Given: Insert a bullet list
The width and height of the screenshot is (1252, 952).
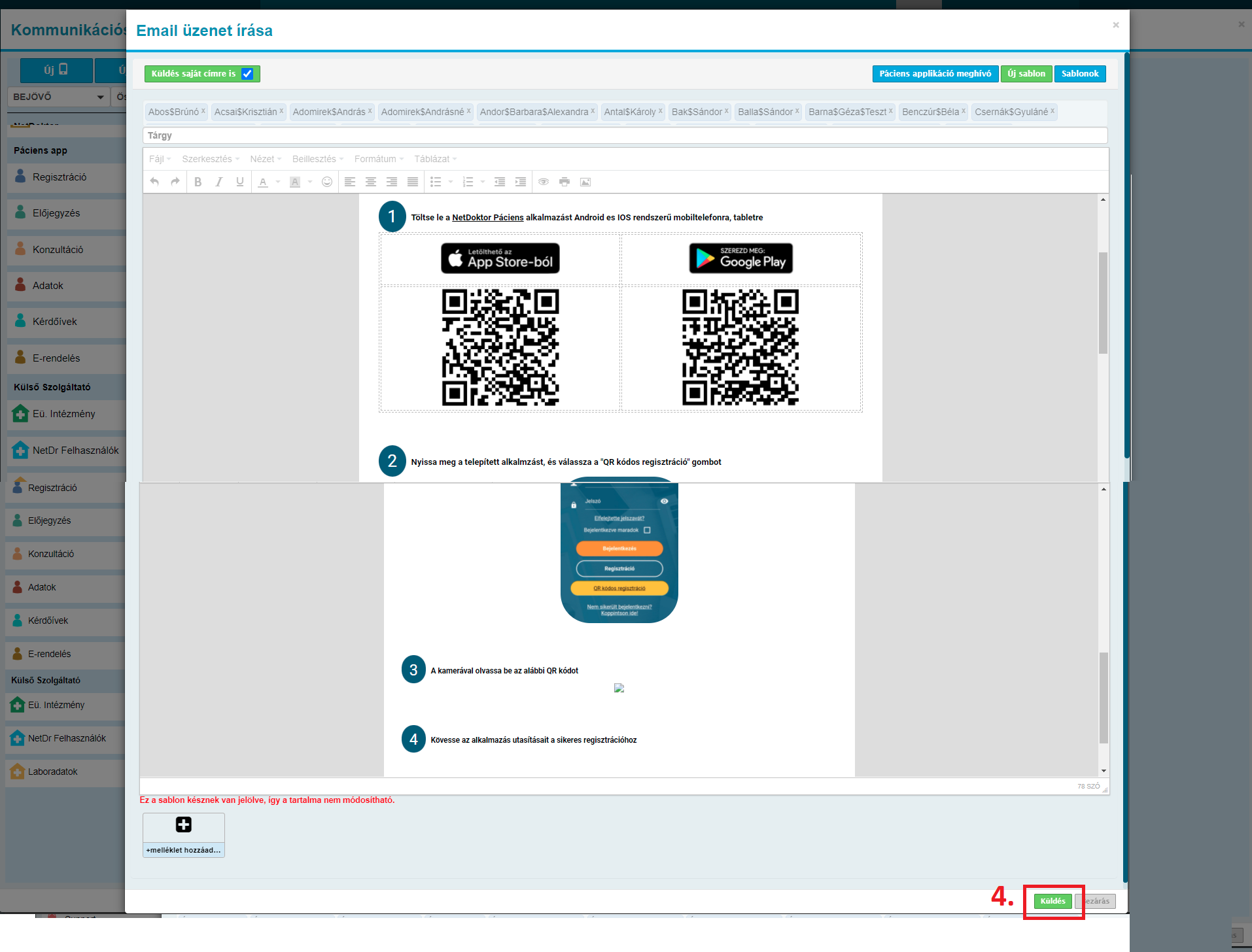Looking at the screenshot, I should pos(436,182).
